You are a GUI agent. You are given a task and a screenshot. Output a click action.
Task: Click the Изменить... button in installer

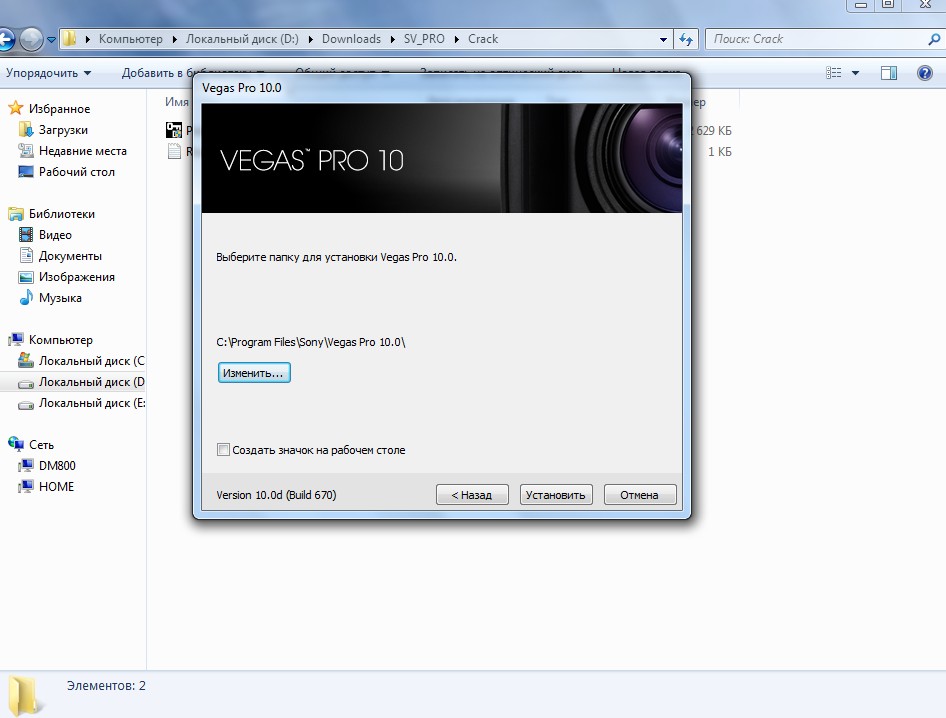click(x=254, y=373)
